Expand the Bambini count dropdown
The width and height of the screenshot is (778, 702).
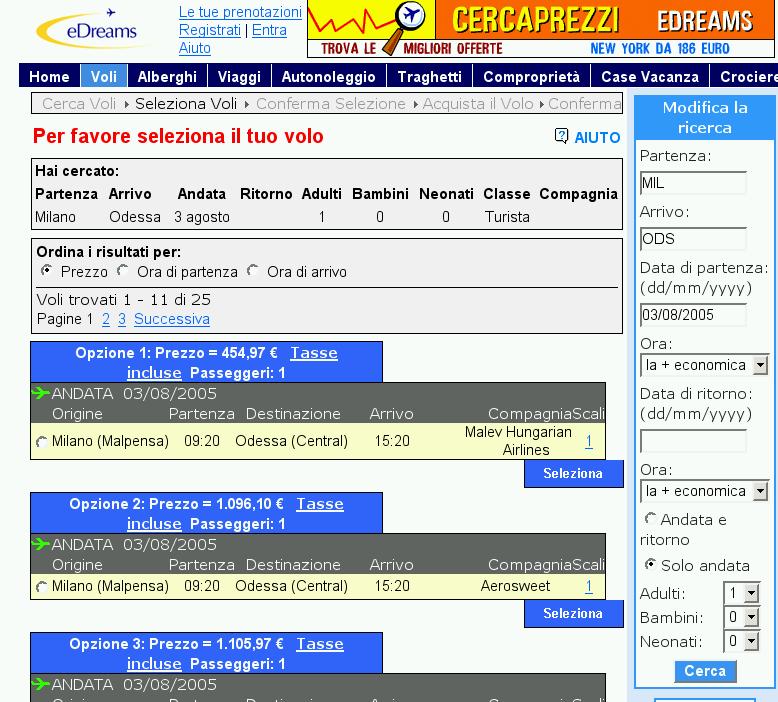pyautogui.click(x=743, y=618)
